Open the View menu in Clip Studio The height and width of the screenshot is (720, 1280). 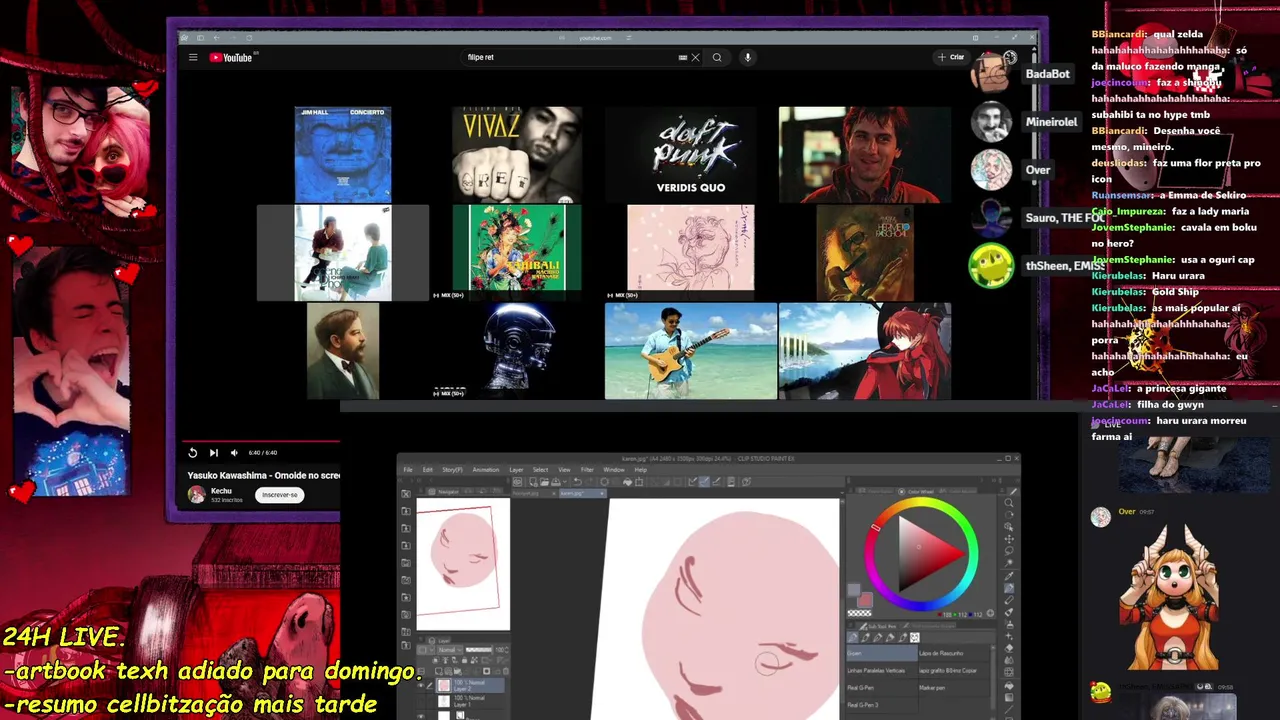564,470
